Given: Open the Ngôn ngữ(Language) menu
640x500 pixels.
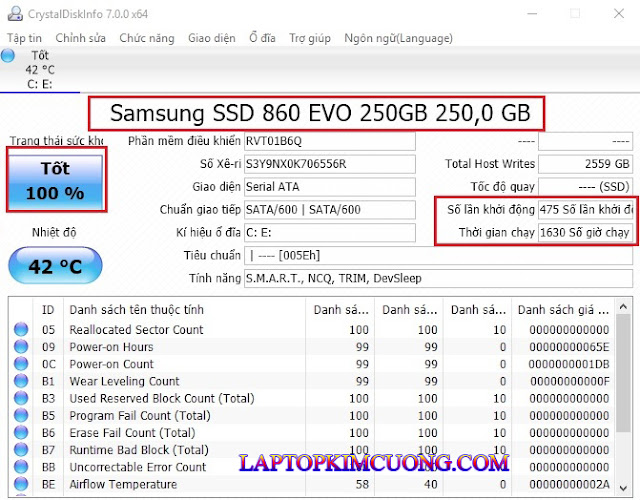Looking at the screenshot, I should tap(398, 38).
